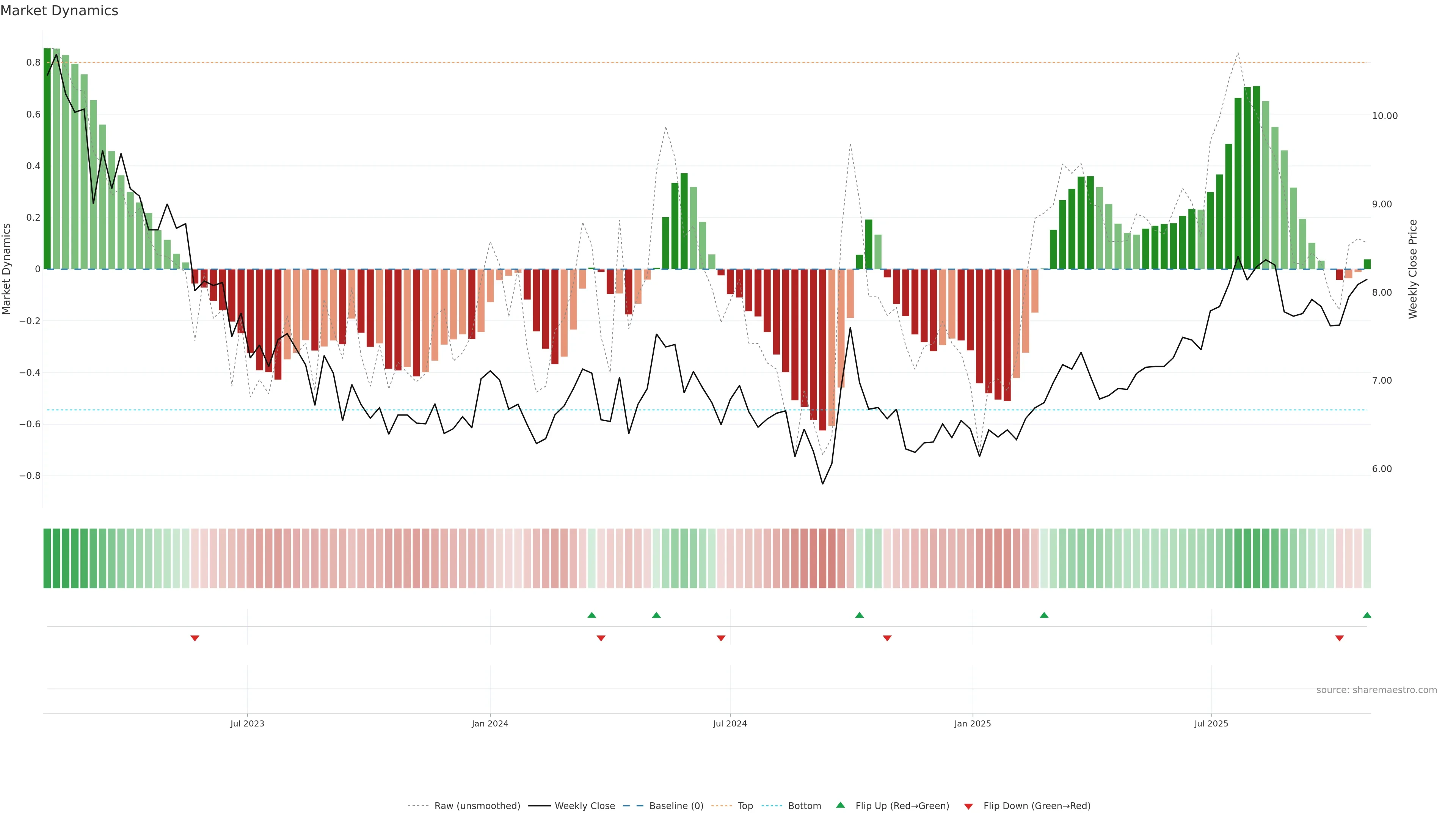
Task: Click the Market Dynamics chart title
Action: click(60, 11)
